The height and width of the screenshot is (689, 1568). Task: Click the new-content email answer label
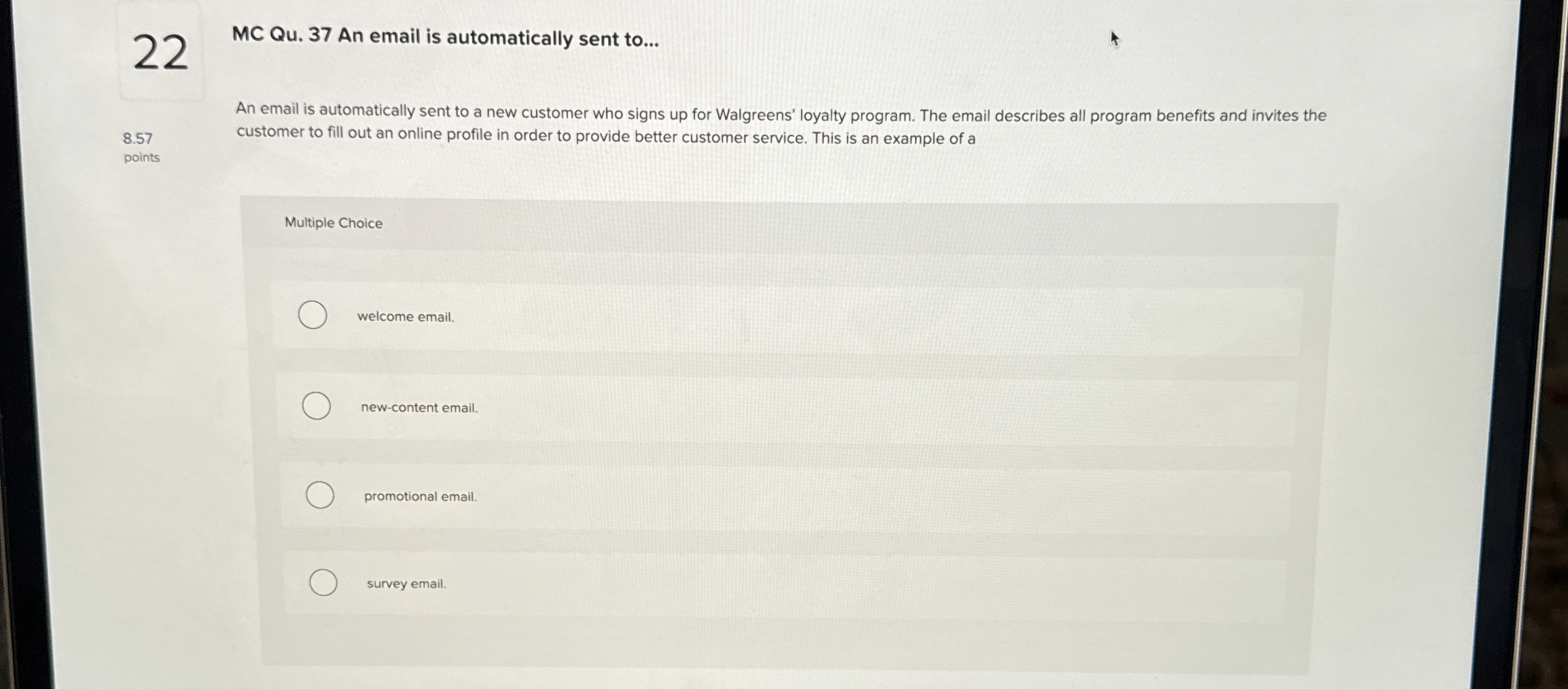point(419,408)
